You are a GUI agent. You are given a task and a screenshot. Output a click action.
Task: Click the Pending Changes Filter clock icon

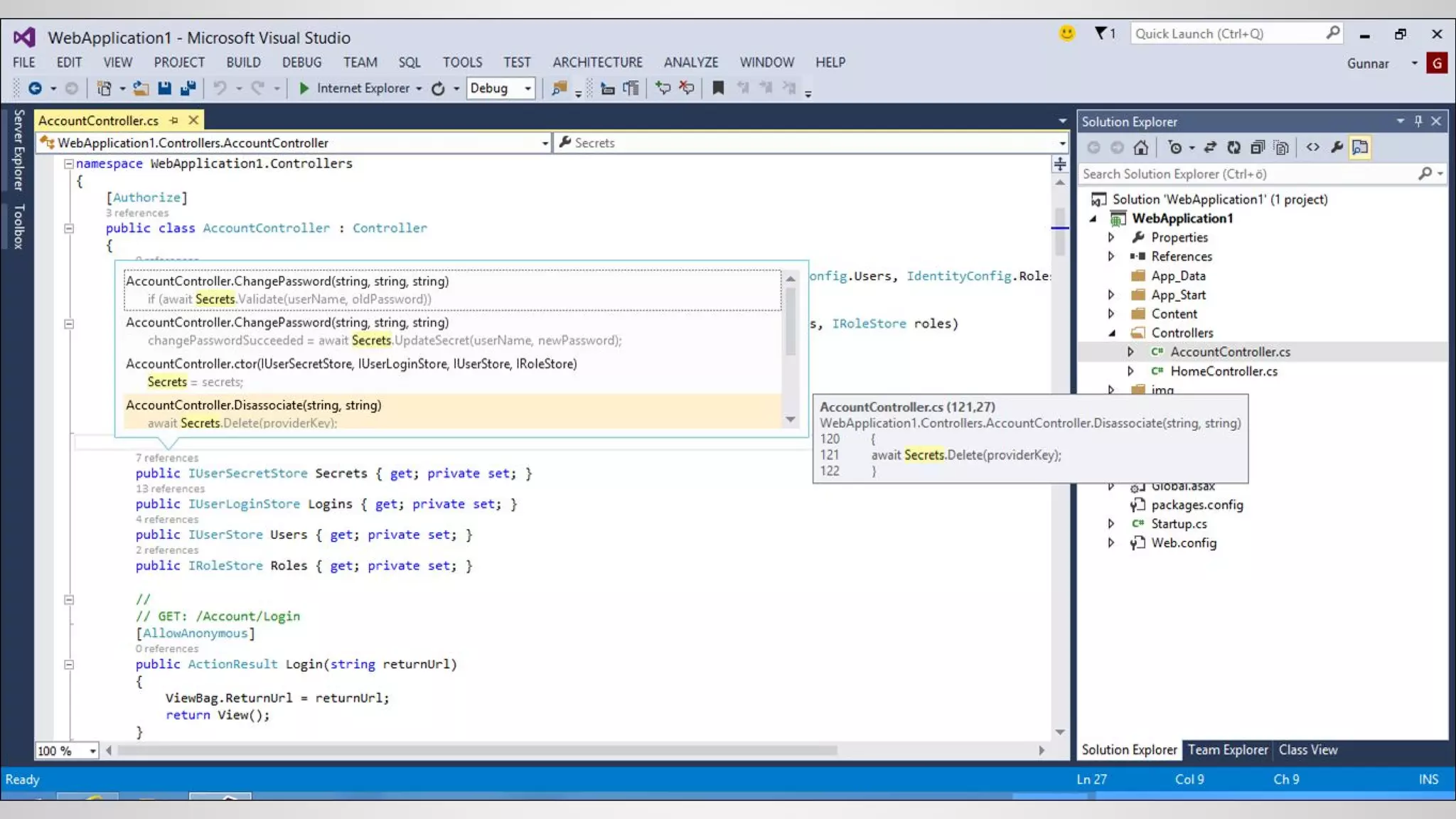point(1174,148)
